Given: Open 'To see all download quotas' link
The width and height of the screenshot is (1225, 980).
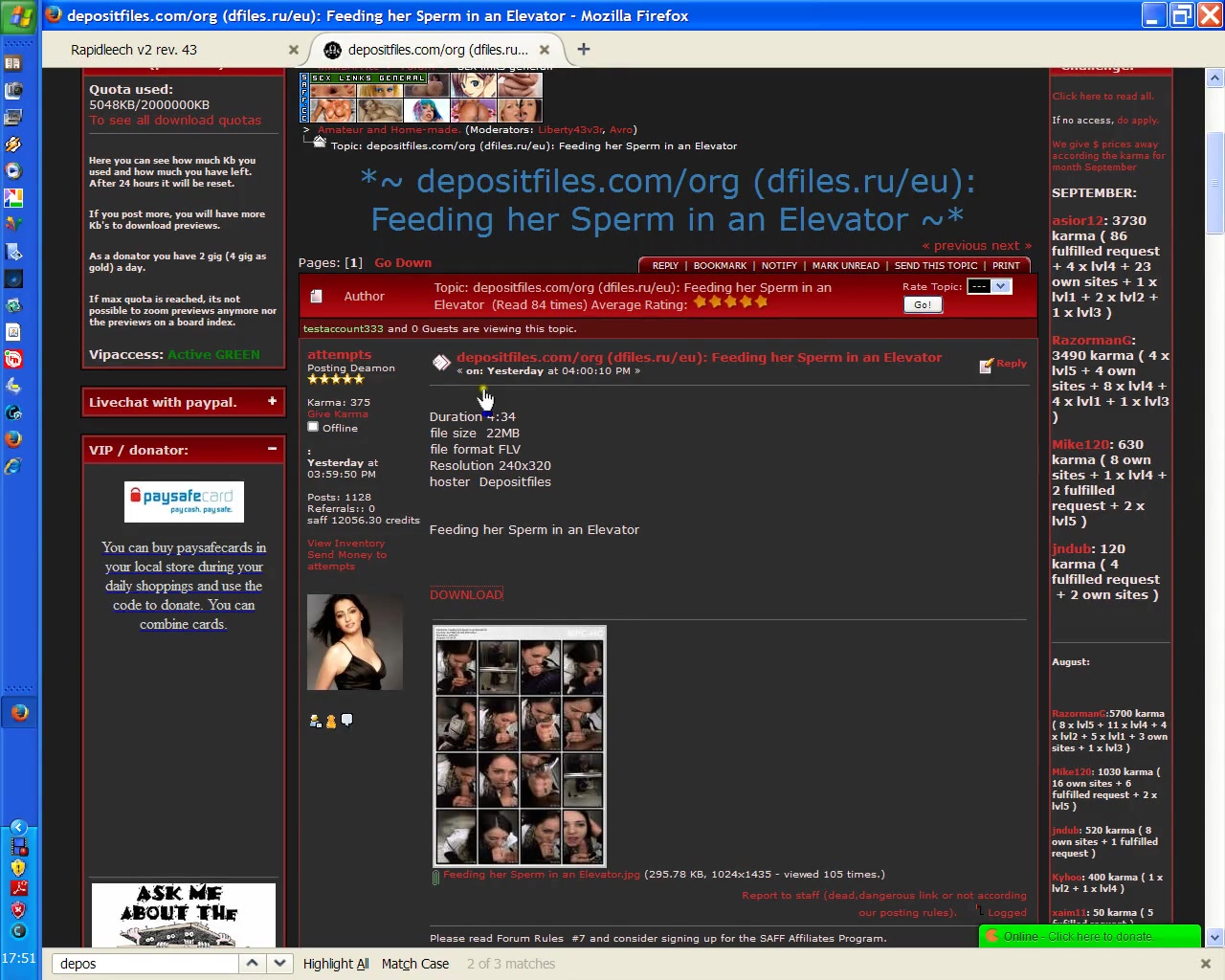Looking at the screenshot, I should coord(175,120).
